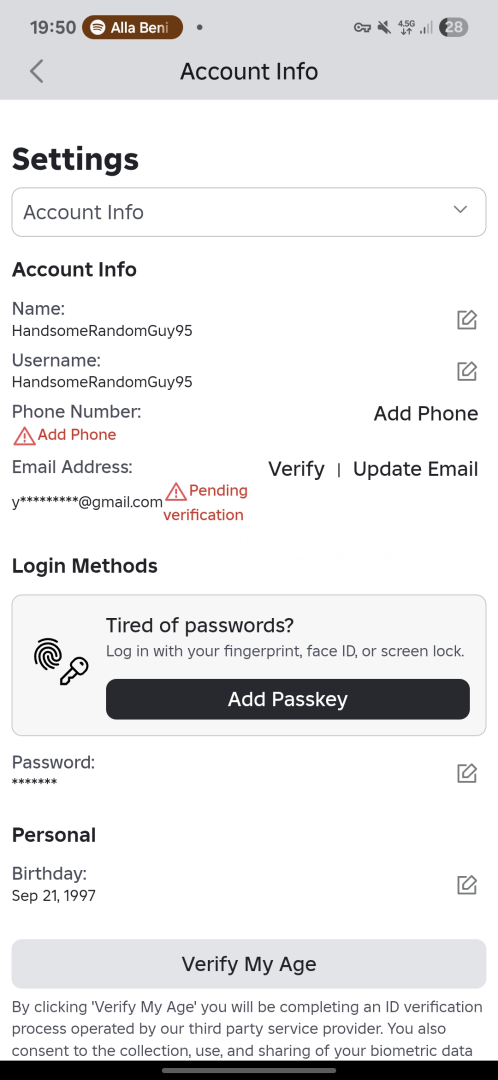
Task: Tap the VPN key status icon
Action: [x=362, y=28]
